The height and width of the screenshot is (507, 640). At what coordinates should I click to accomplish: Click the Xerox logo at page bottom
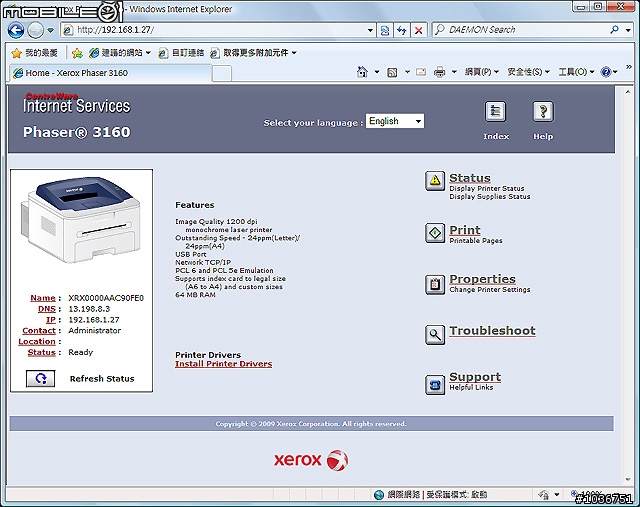tap(311, 460)
